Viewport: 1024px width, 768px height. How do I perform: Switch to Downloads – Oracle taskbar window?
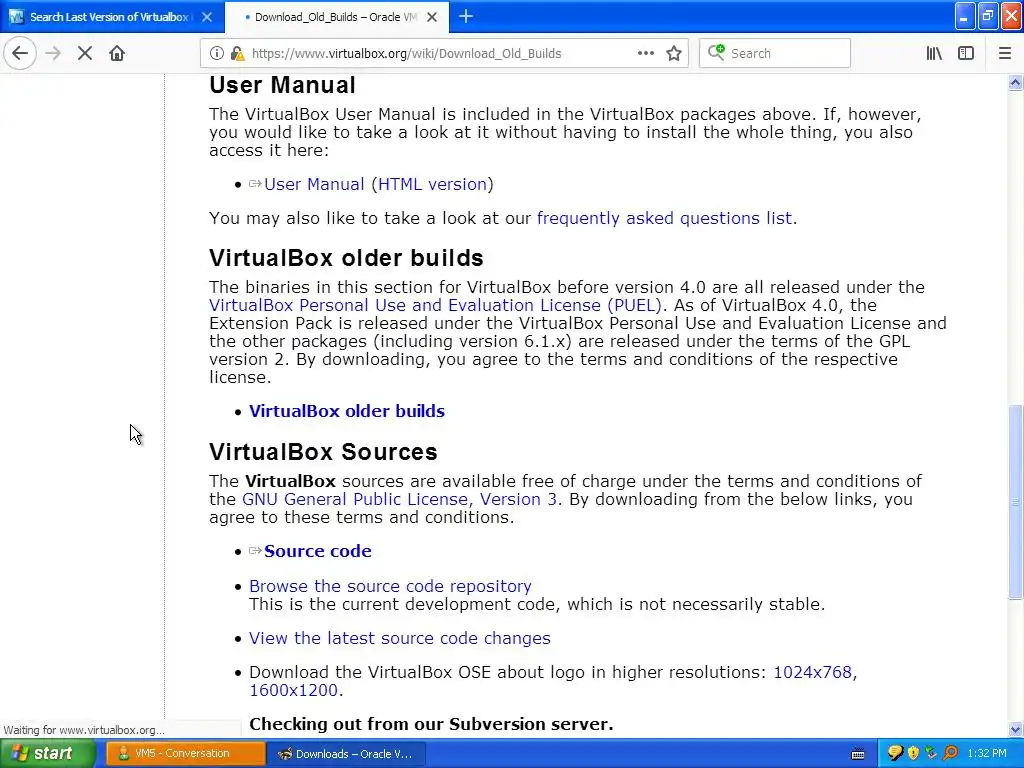coord(346,754)
